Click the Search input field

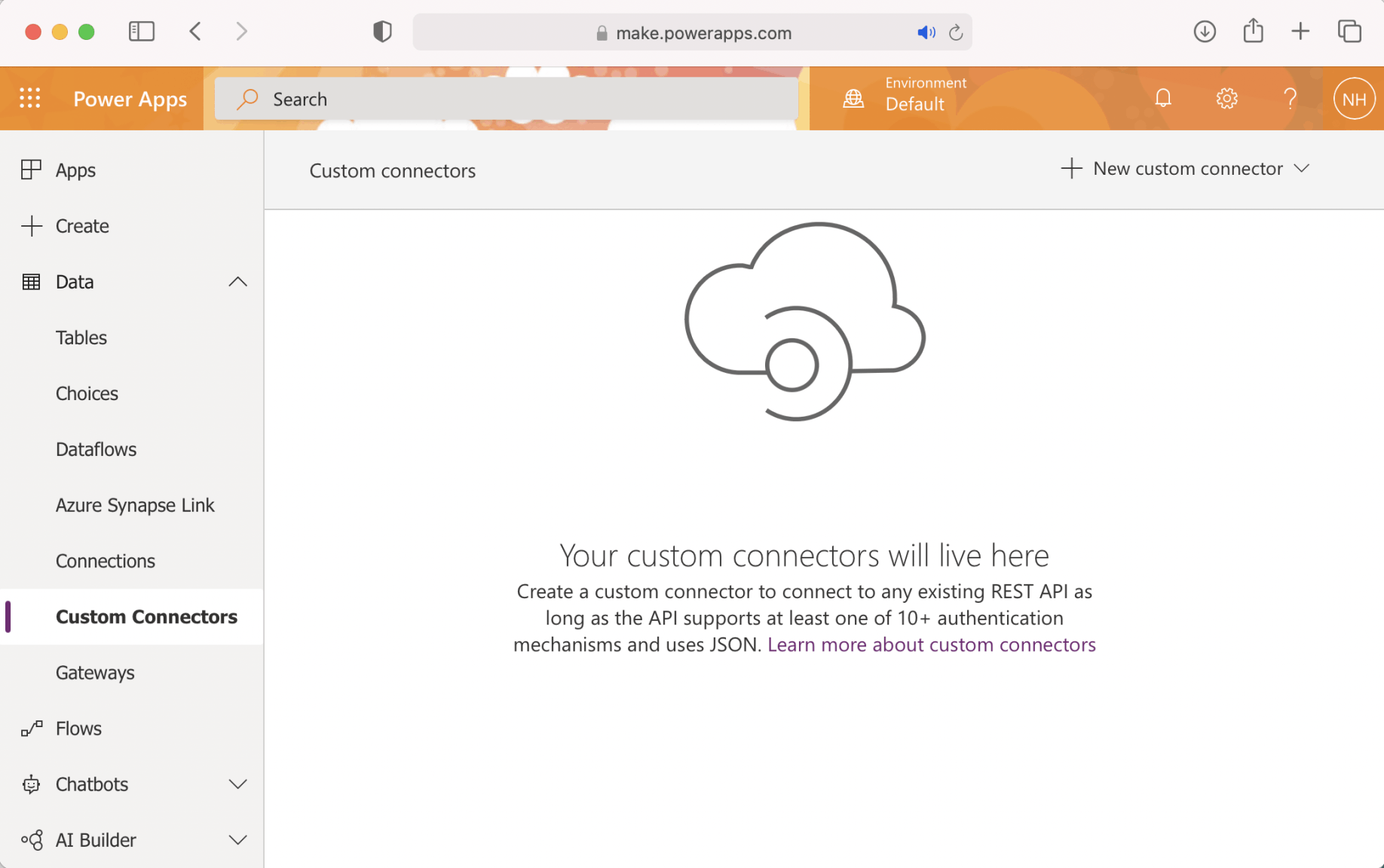[x=507, y=99]
